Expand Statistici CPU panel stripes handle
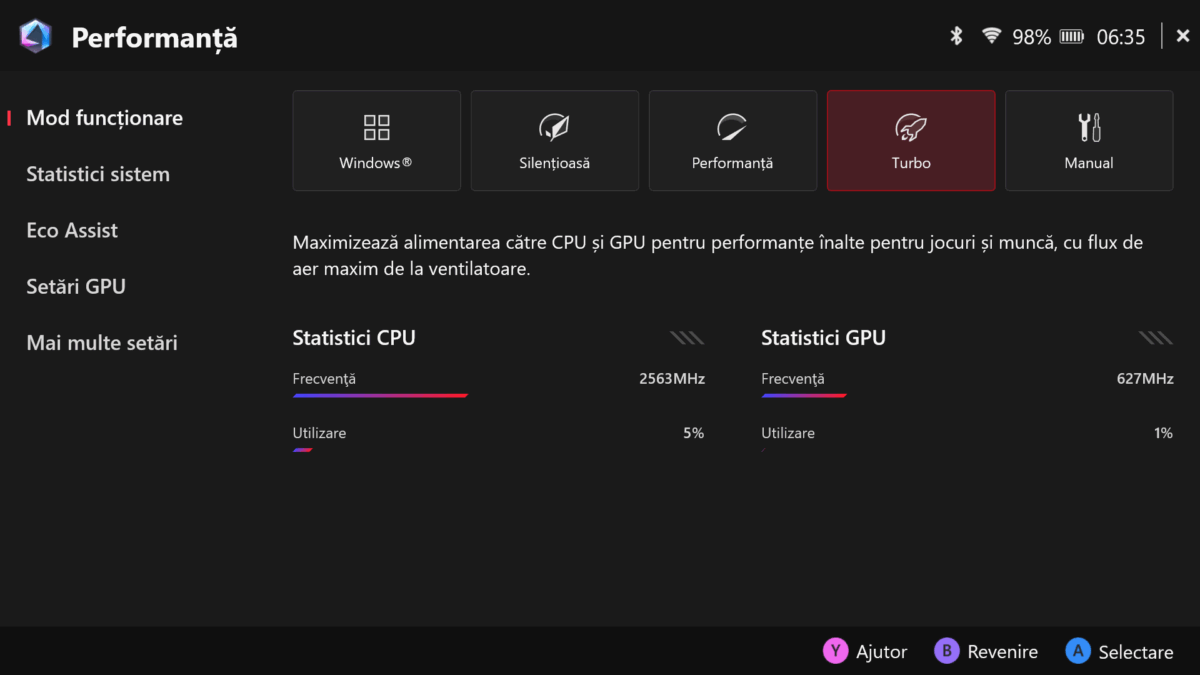The image size is (1200, 675). [x=687, y=338]
